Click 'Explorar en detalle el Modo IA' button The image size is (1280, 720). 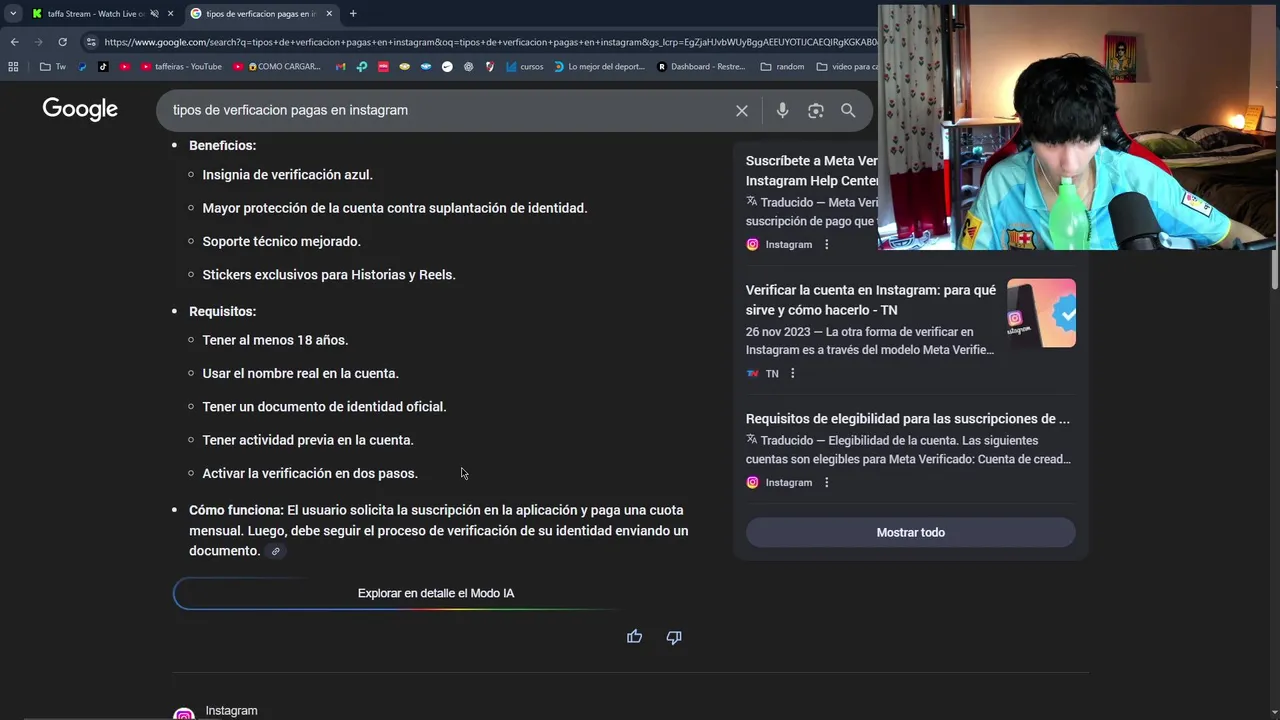point(436,593)
